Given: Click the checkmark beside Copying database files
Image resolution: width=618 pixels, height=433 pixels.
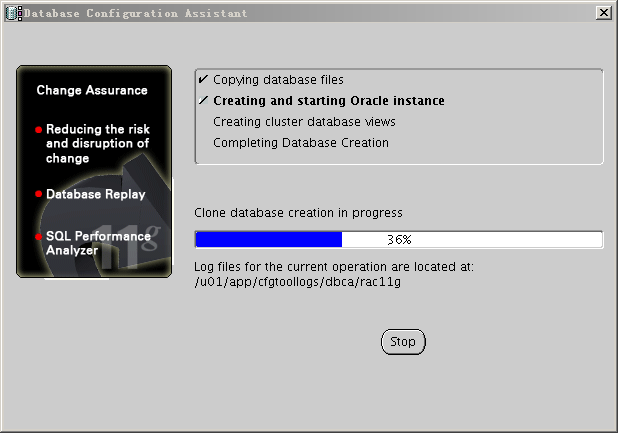Looking at the screenshot, I should (203, 79).
